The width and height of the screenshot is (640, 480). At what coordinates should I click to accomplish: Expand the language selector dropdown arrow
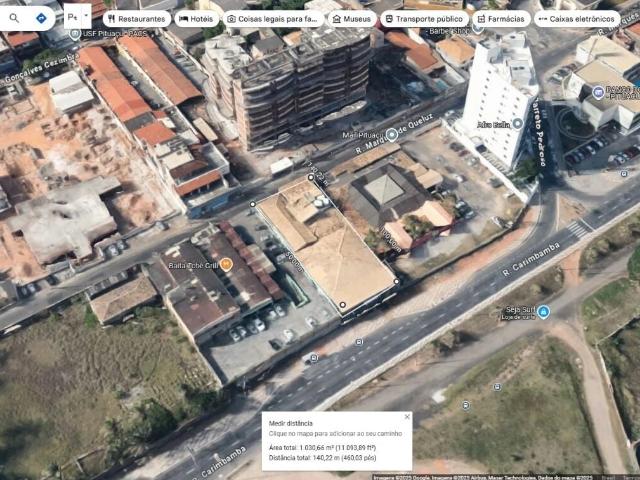pos(86,16)
